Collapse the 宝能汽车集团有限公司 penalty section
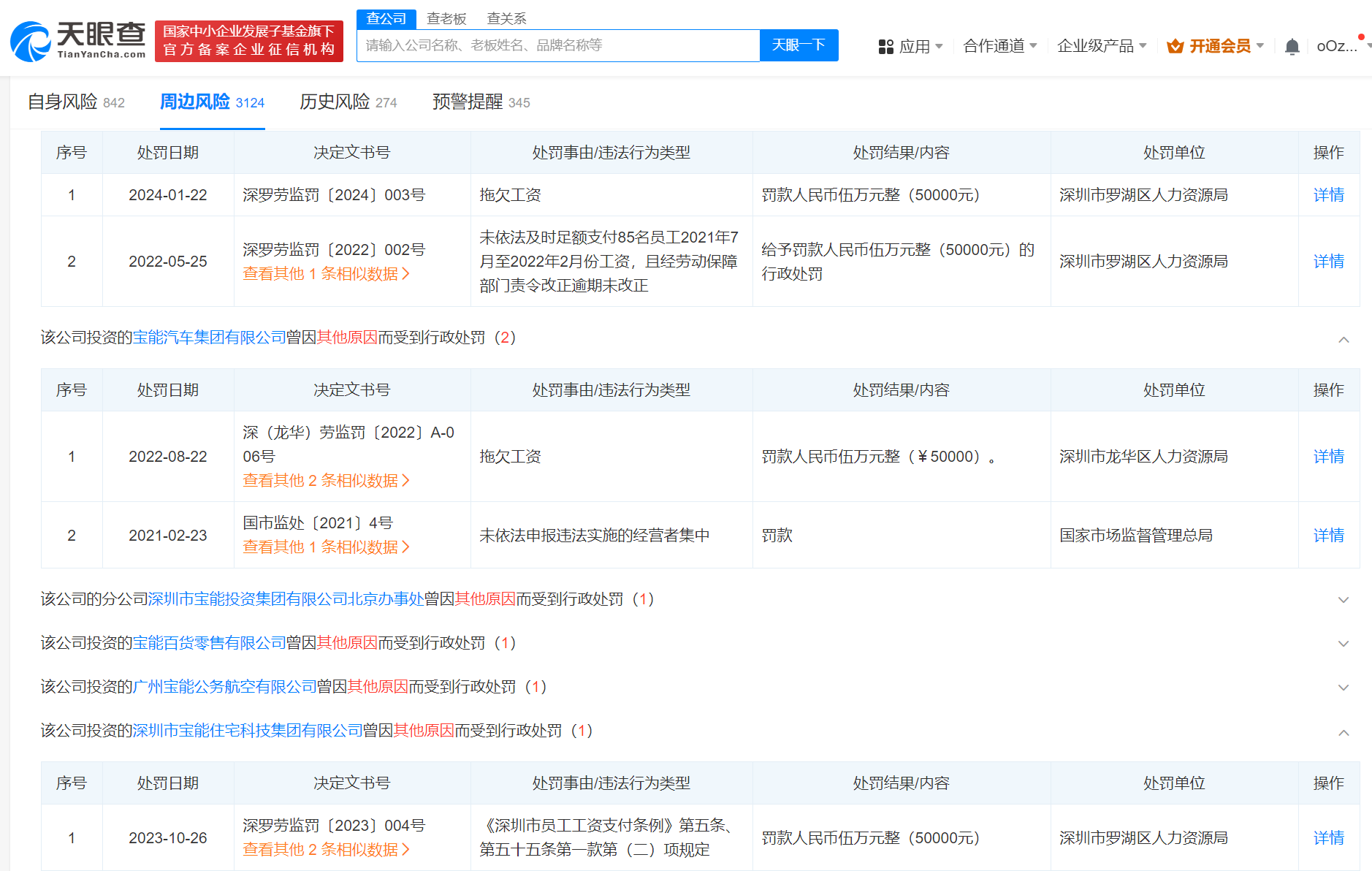The image size is (1372, 871). coord(1344,339)
